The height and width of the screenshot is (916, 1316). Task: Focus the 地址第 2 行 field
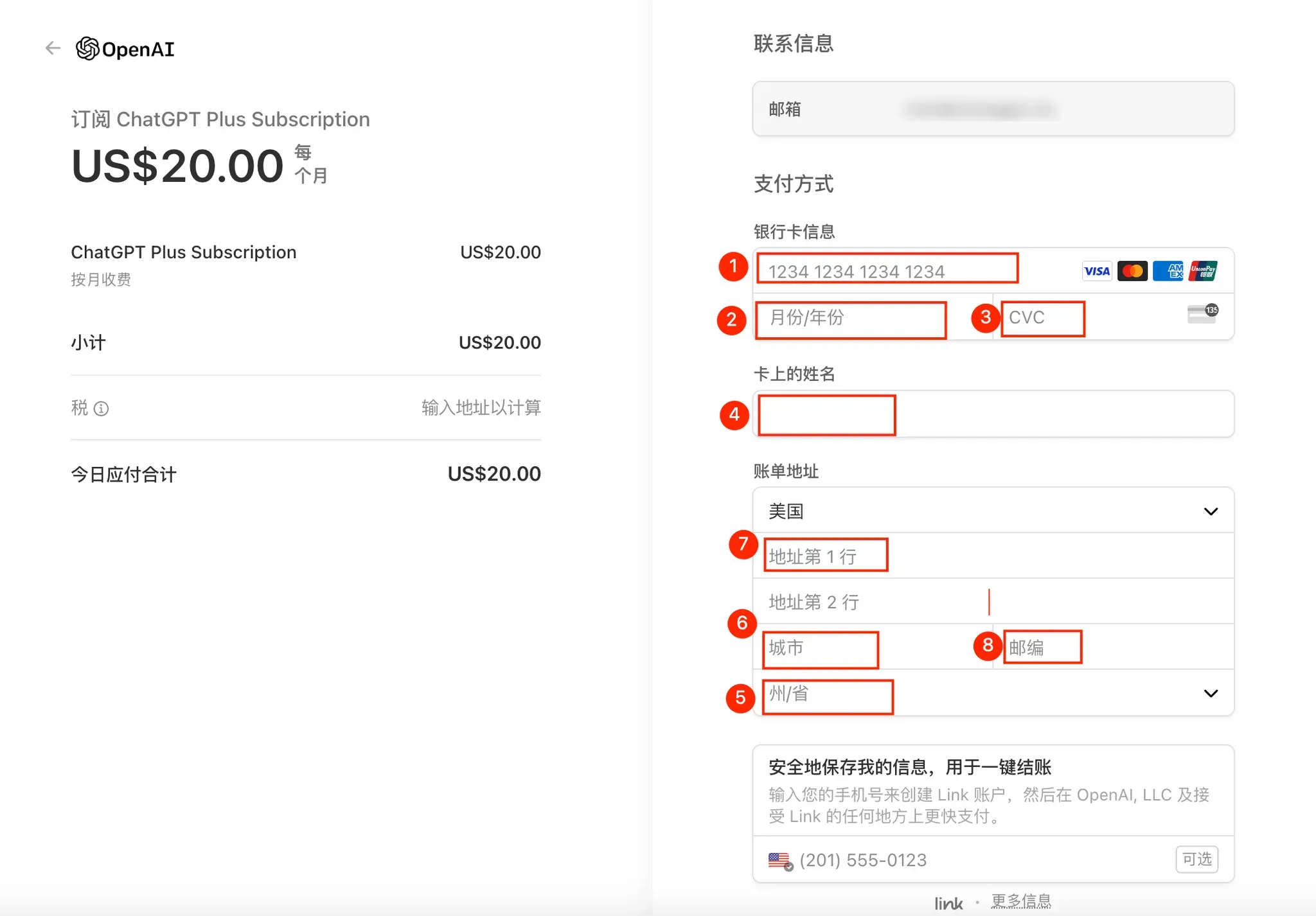[993, 602]
